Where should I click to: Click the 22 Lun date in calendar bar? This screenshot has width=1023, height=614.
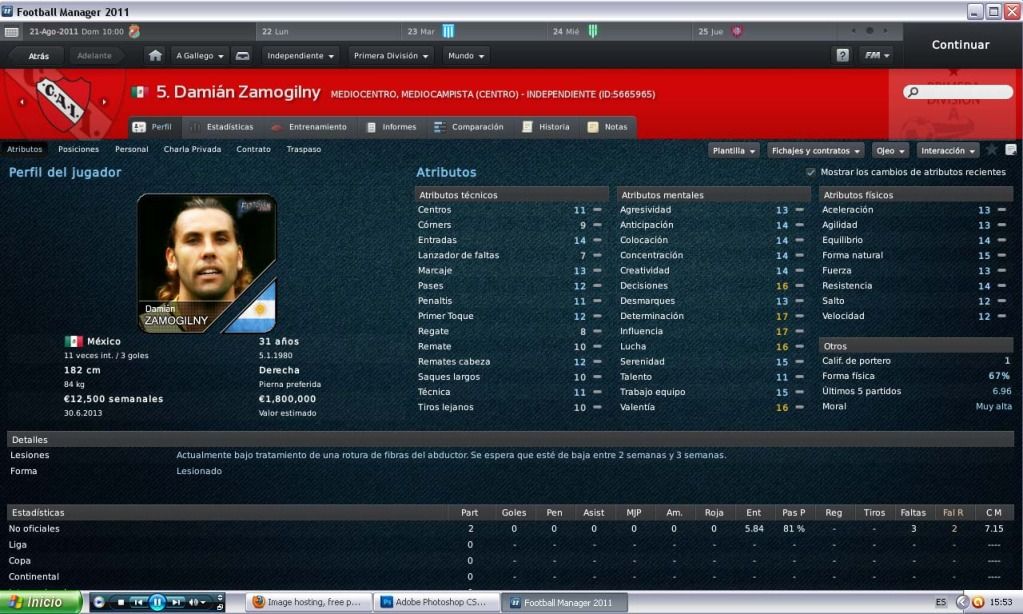click(275, 31)
